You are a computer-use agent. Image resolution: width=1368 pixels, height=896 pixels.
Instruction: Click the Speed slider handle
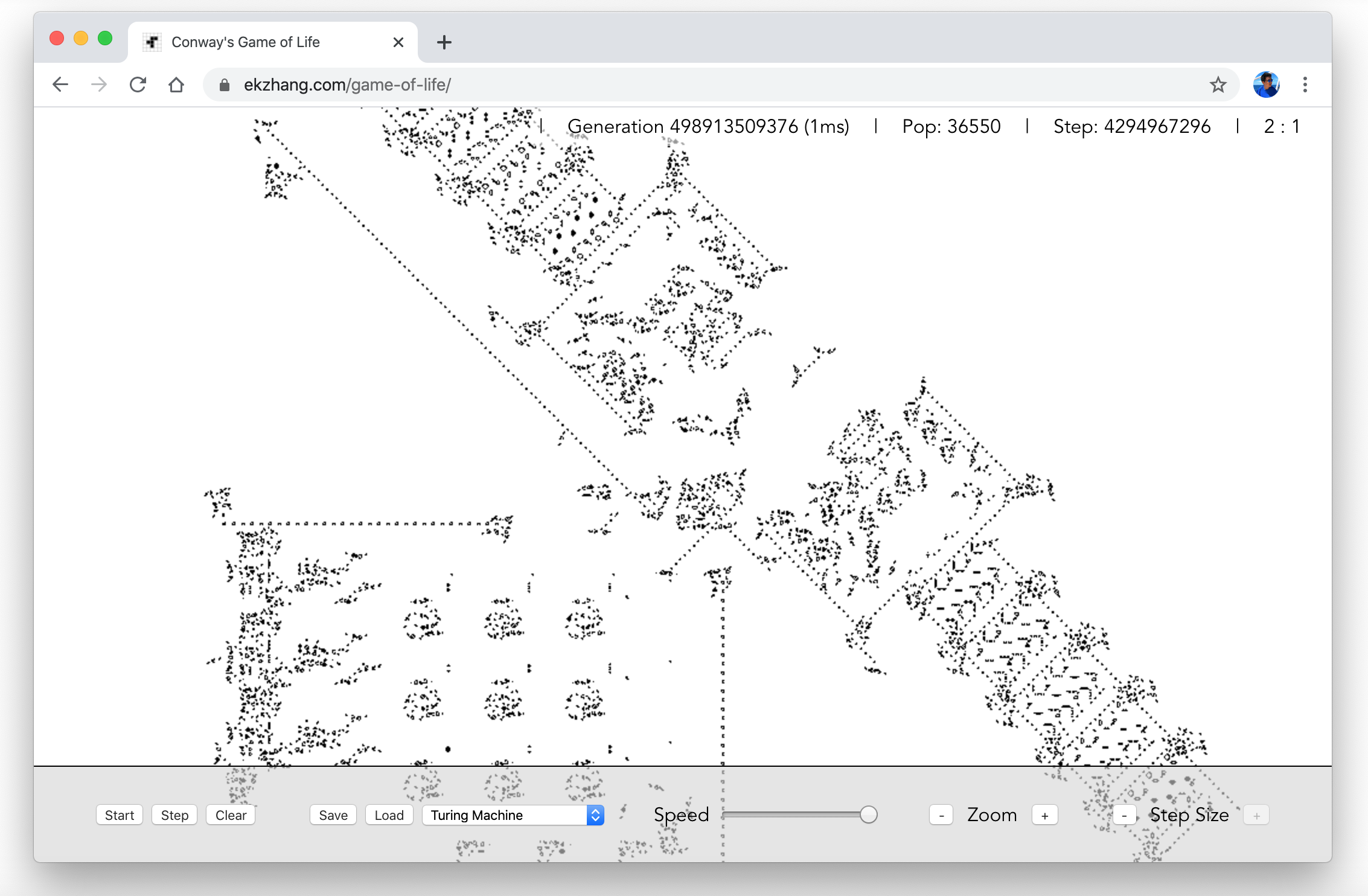click(x=868, y=814)
